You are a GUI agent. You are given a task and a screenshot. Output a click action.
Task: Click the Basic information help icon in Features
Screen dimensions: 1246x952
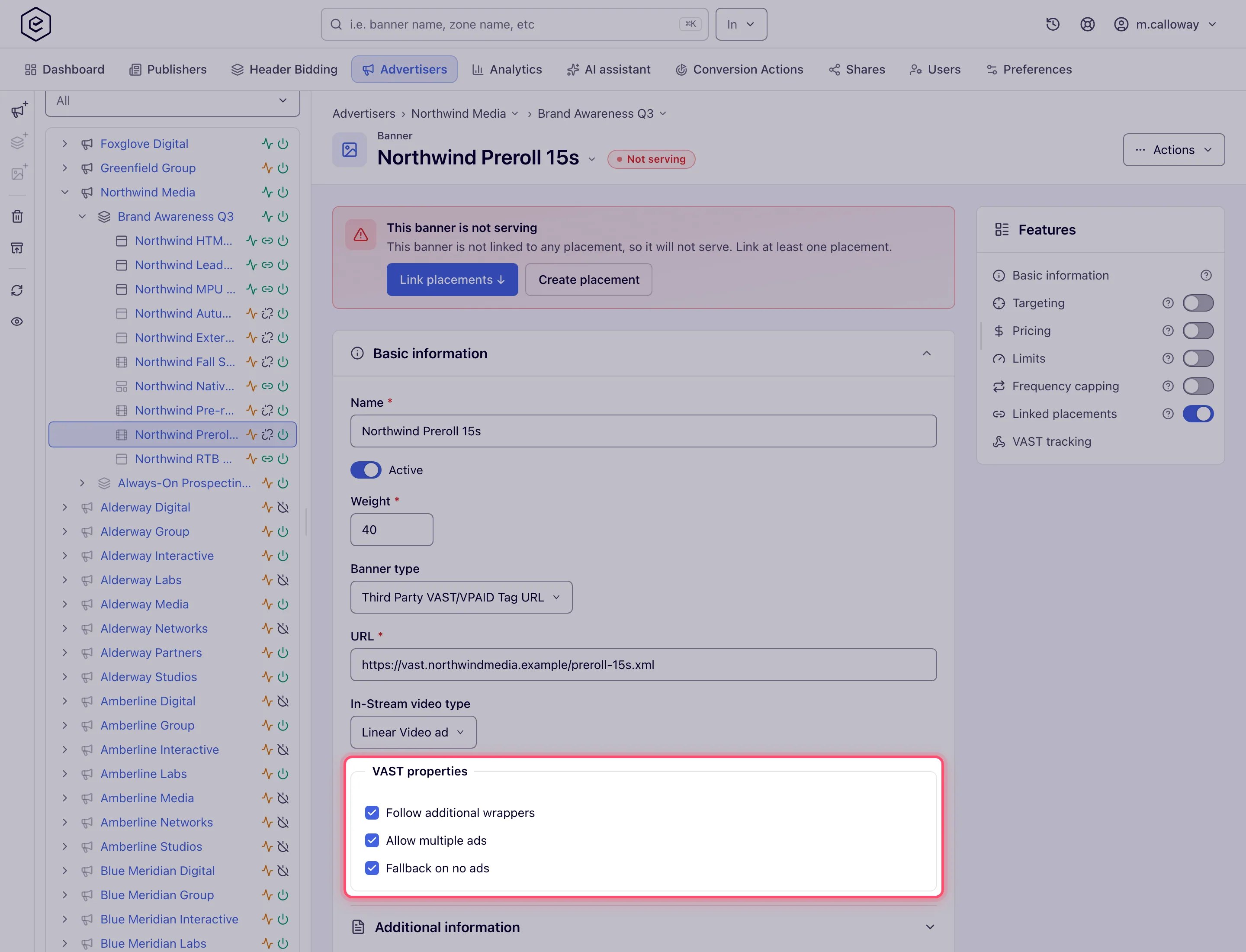point(1206,275)
